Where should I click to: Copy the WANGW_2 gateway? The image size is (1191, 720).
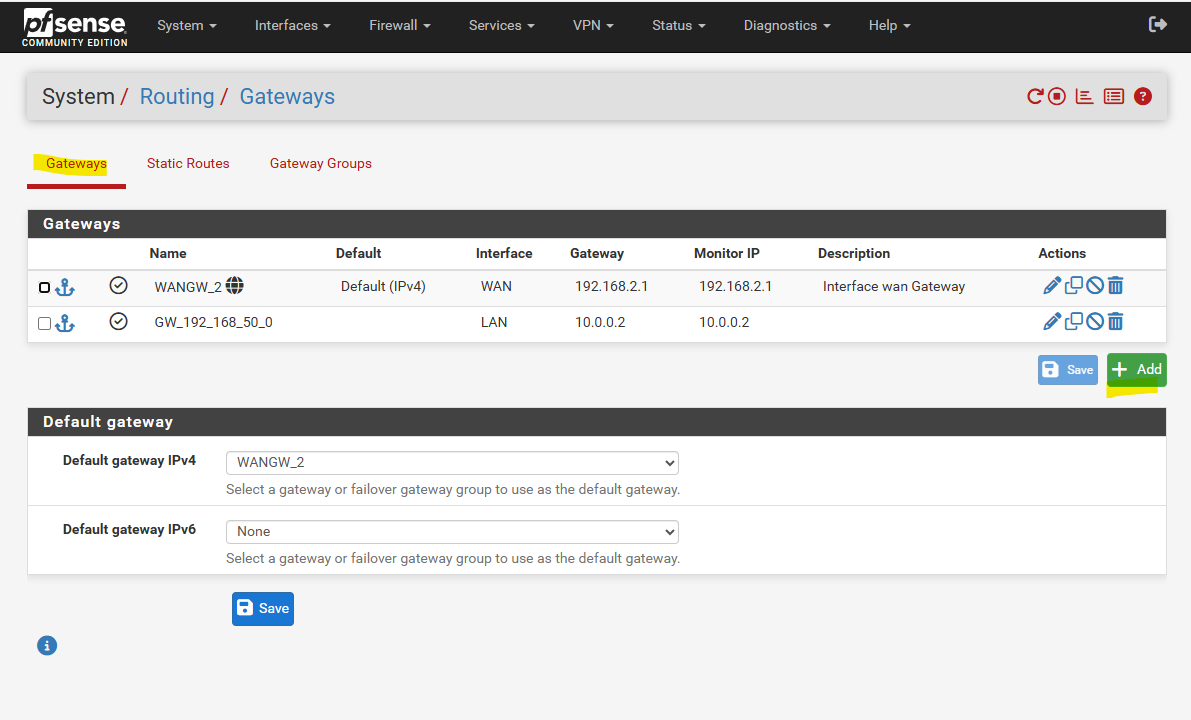click(1074, 286)
